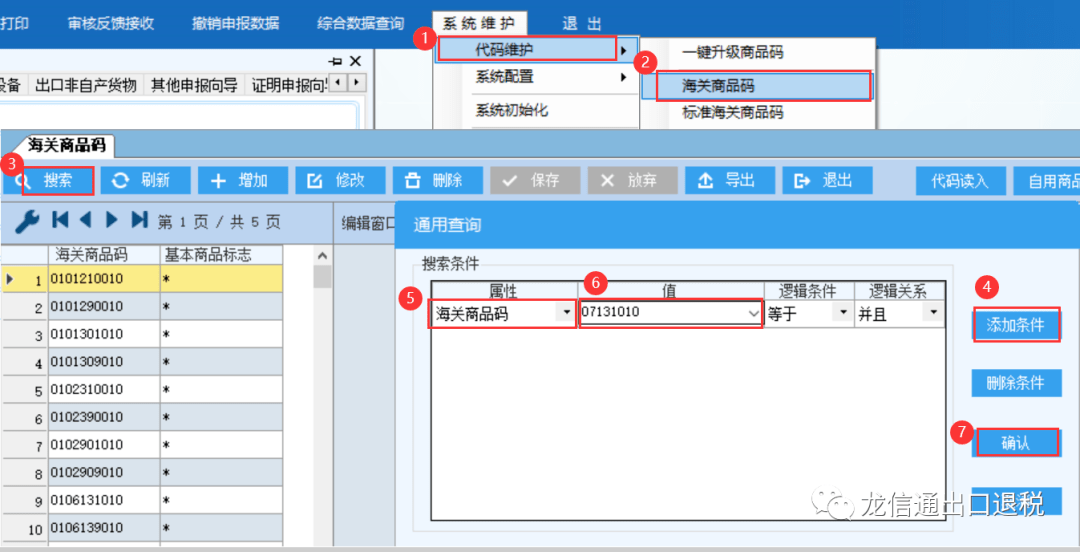Open the 撤销申报数据 menu

236,23
